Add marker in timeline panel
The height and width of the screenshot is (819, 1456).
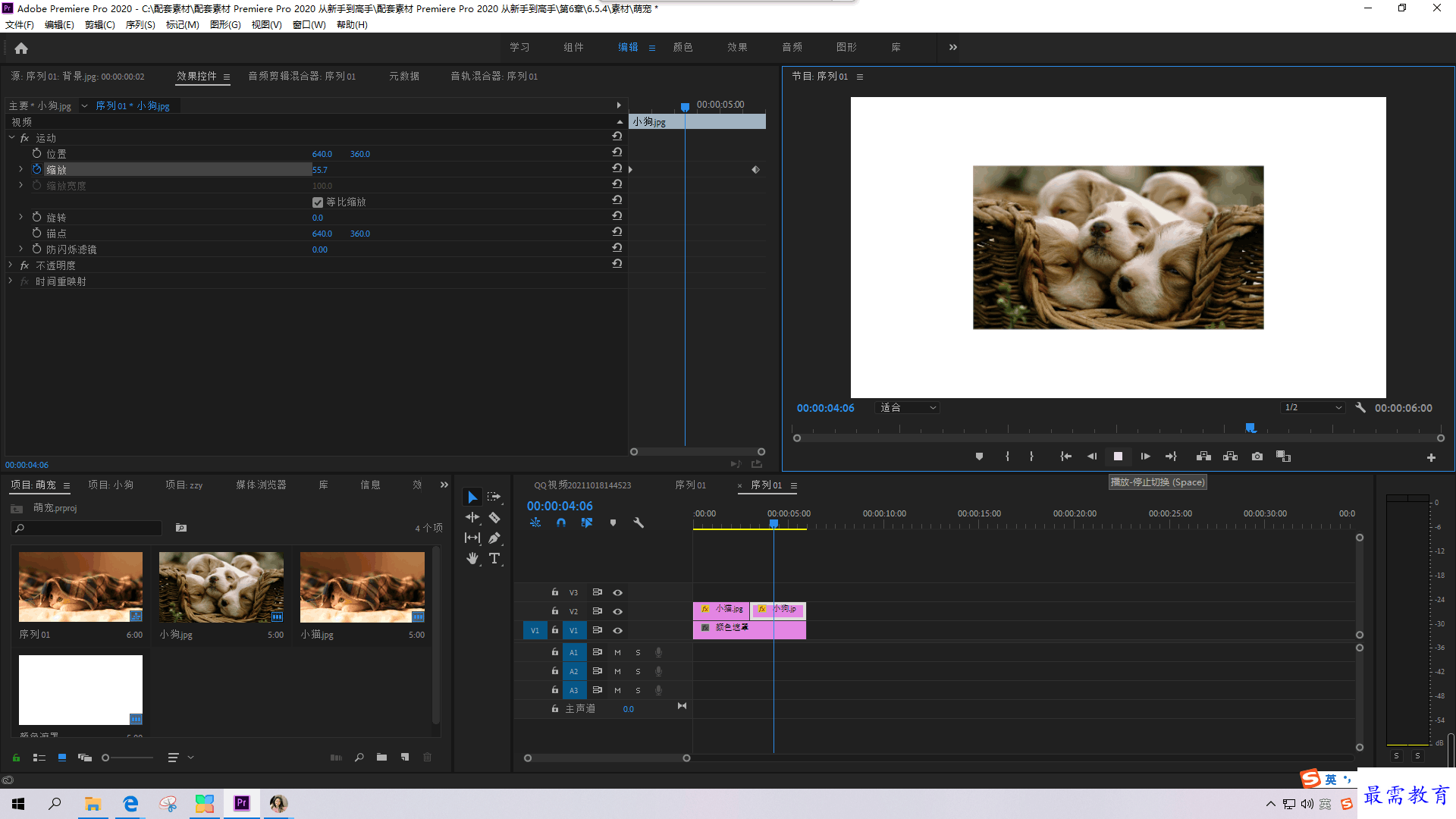click(x=613, y=522)
